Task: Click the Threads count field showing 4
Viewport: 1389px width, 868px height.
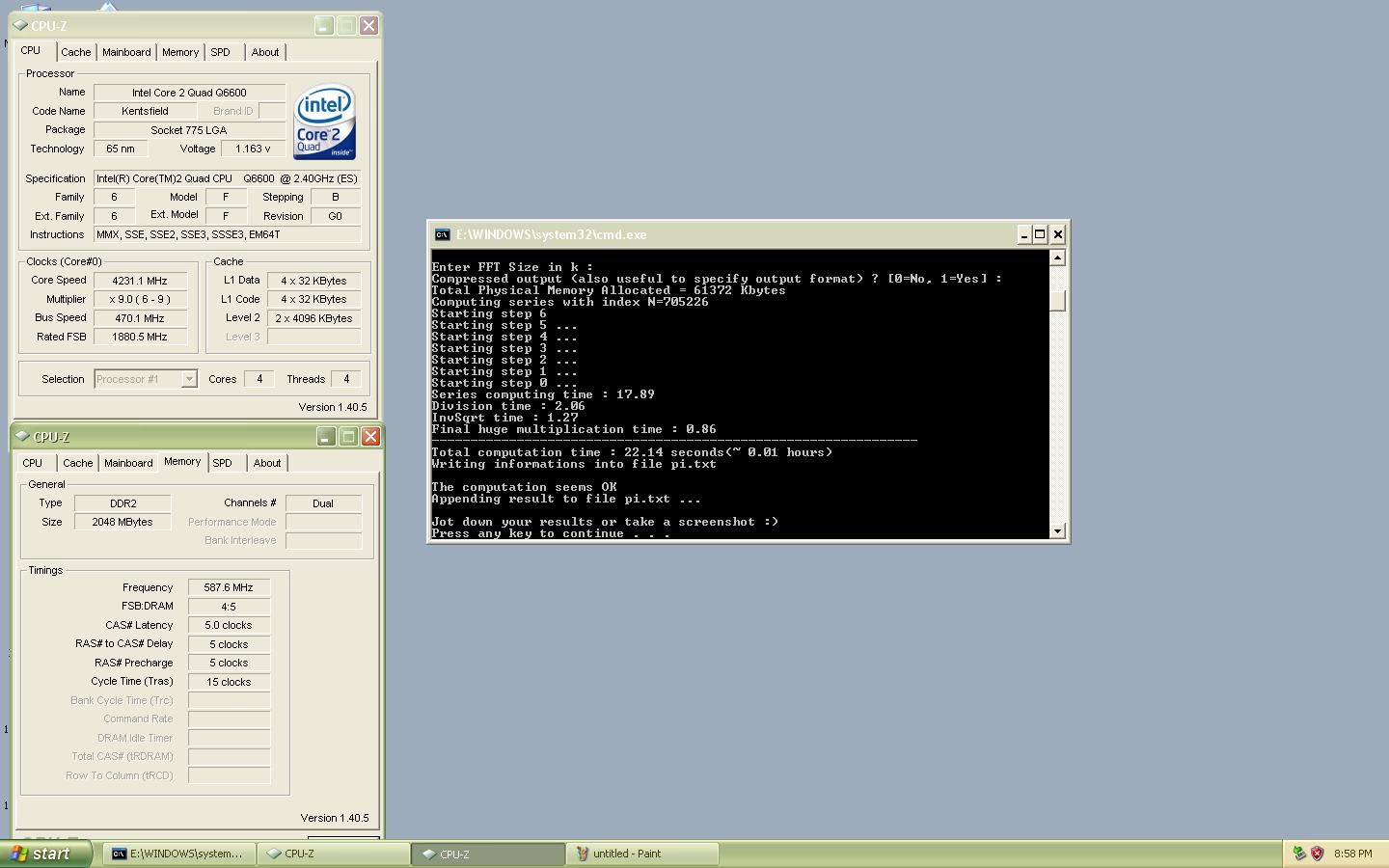Action: [x=346, y=379]
